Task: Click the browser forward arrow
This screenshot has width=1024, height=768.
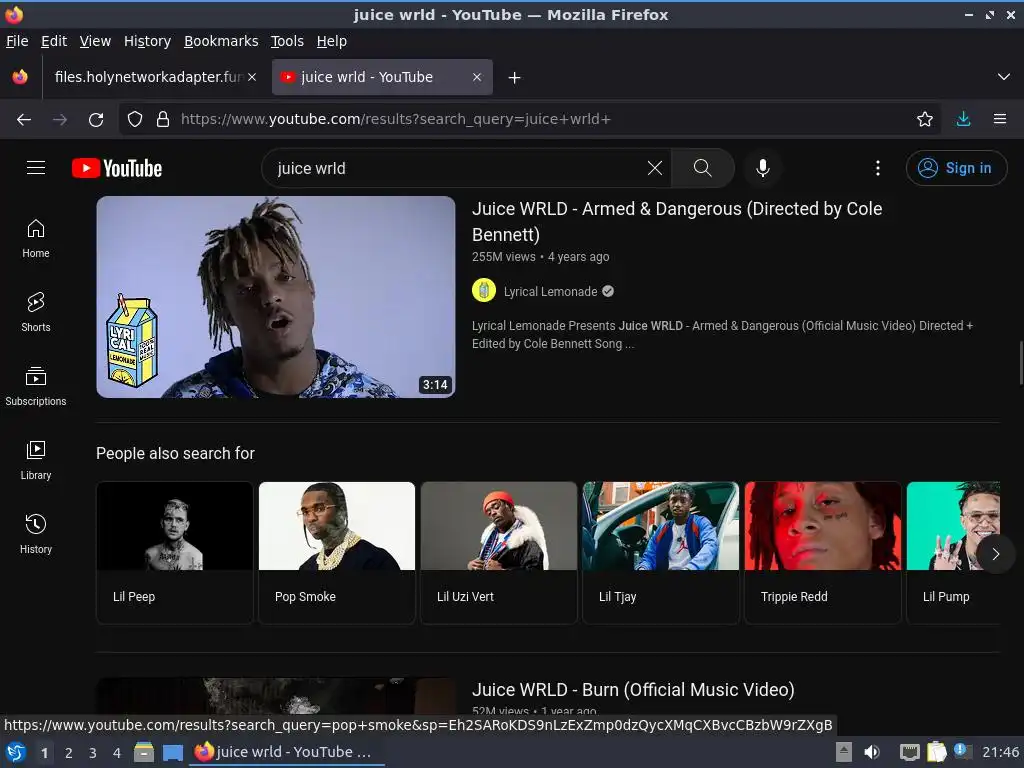Action: (x=60, y=119)
